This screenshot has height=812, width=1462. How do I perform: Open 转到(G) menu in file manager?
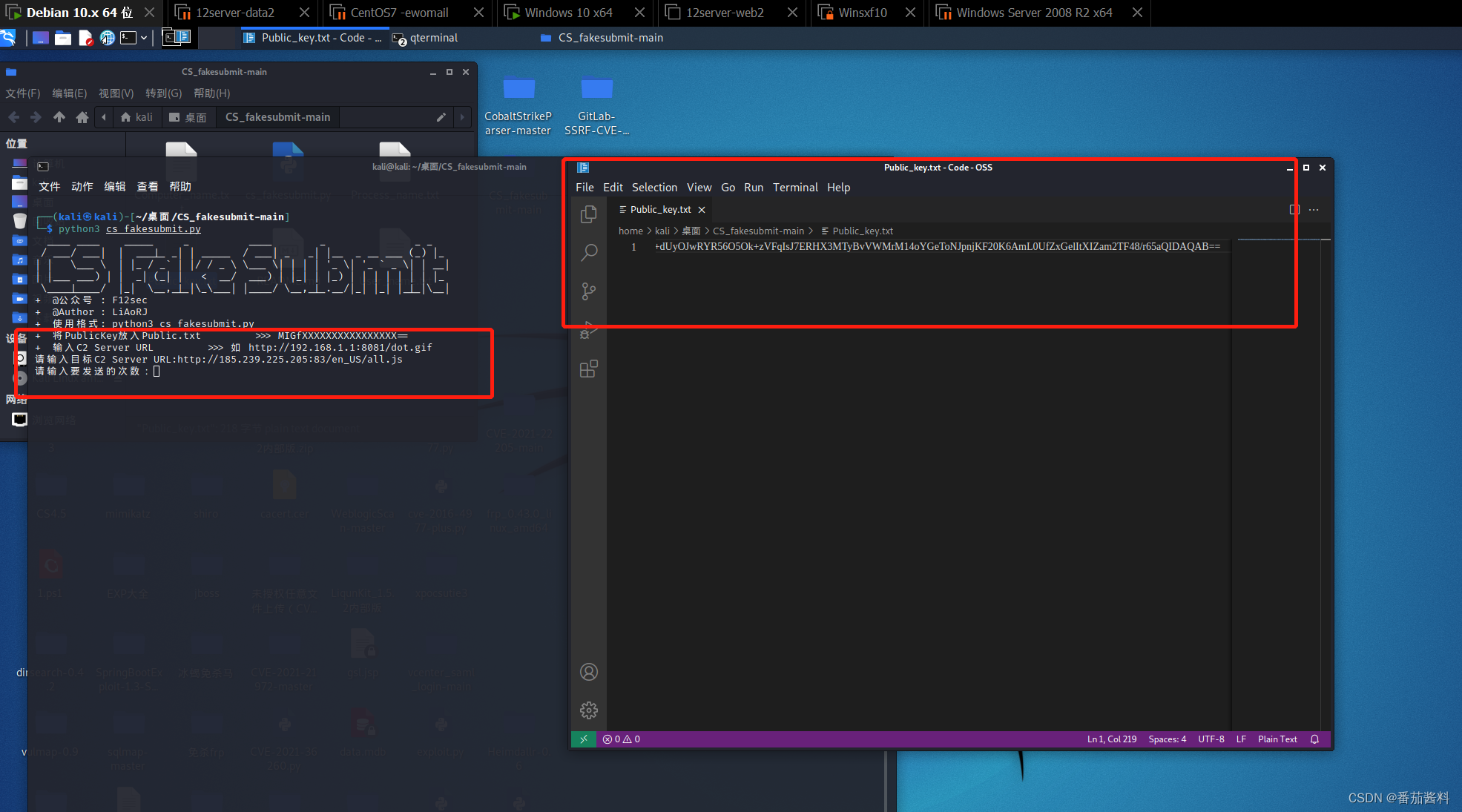coord(163,93)
